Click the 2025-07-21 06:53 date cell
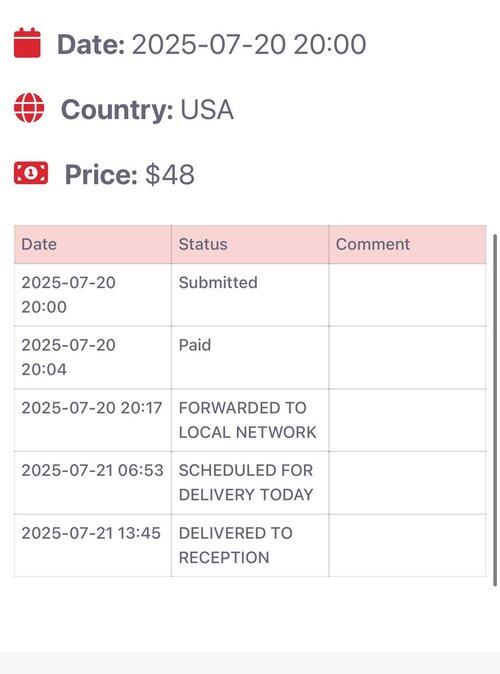Screen dimensions: 500x674 [93, 483]
